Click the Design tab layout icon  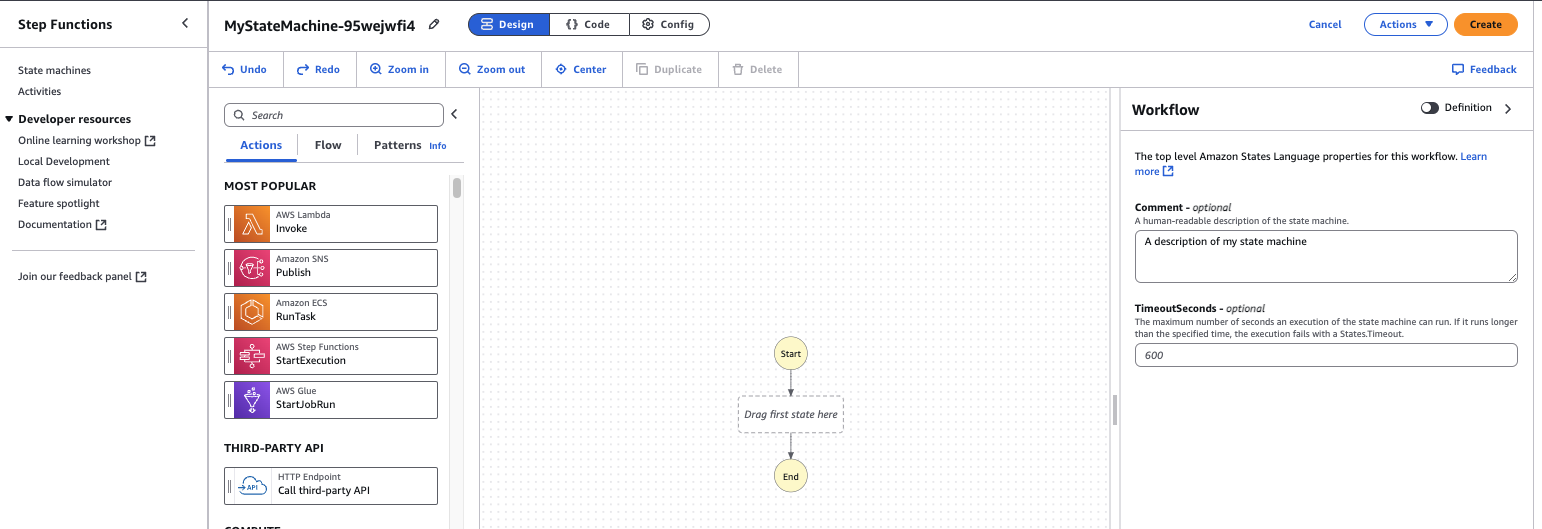[487, 24]
